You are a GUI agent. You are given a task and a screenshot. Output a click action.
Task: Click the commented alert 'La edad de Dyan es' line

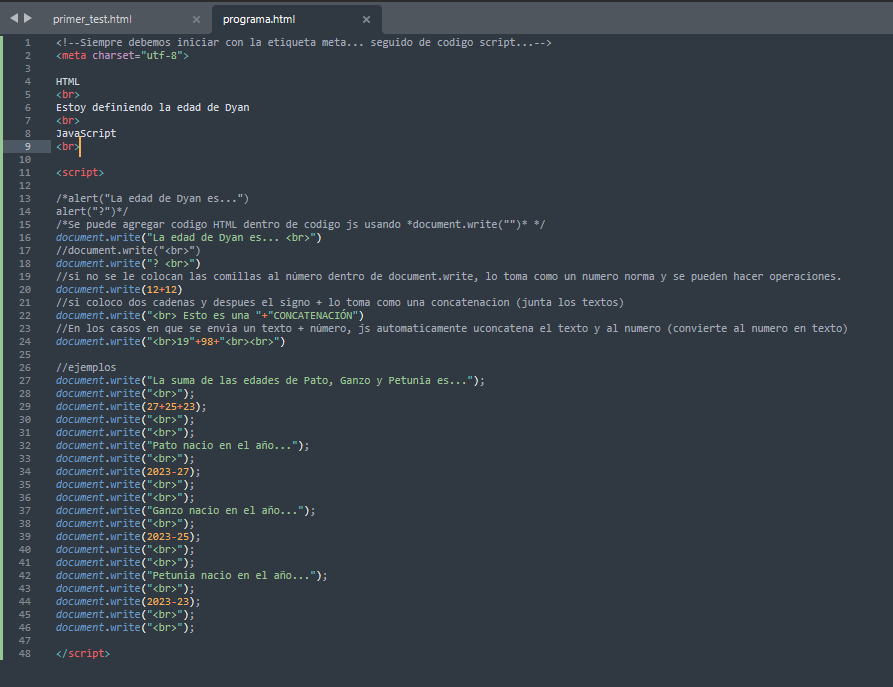153,198
